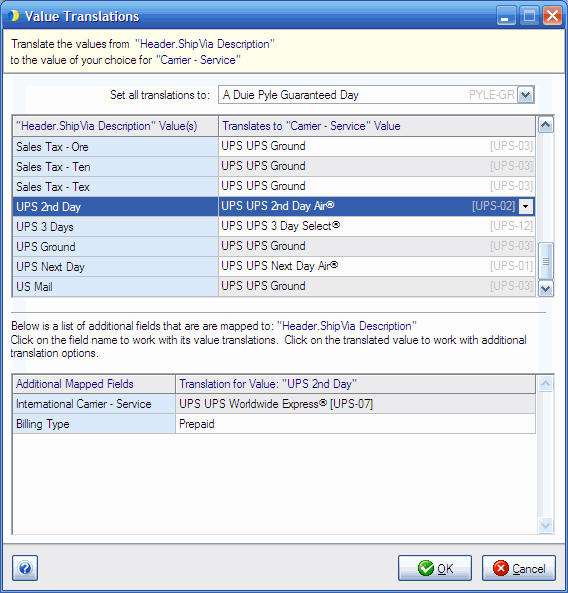Viewport: 568px width, 593px height.
Task: Select the UPS 3 Days row
Action: 115,227
